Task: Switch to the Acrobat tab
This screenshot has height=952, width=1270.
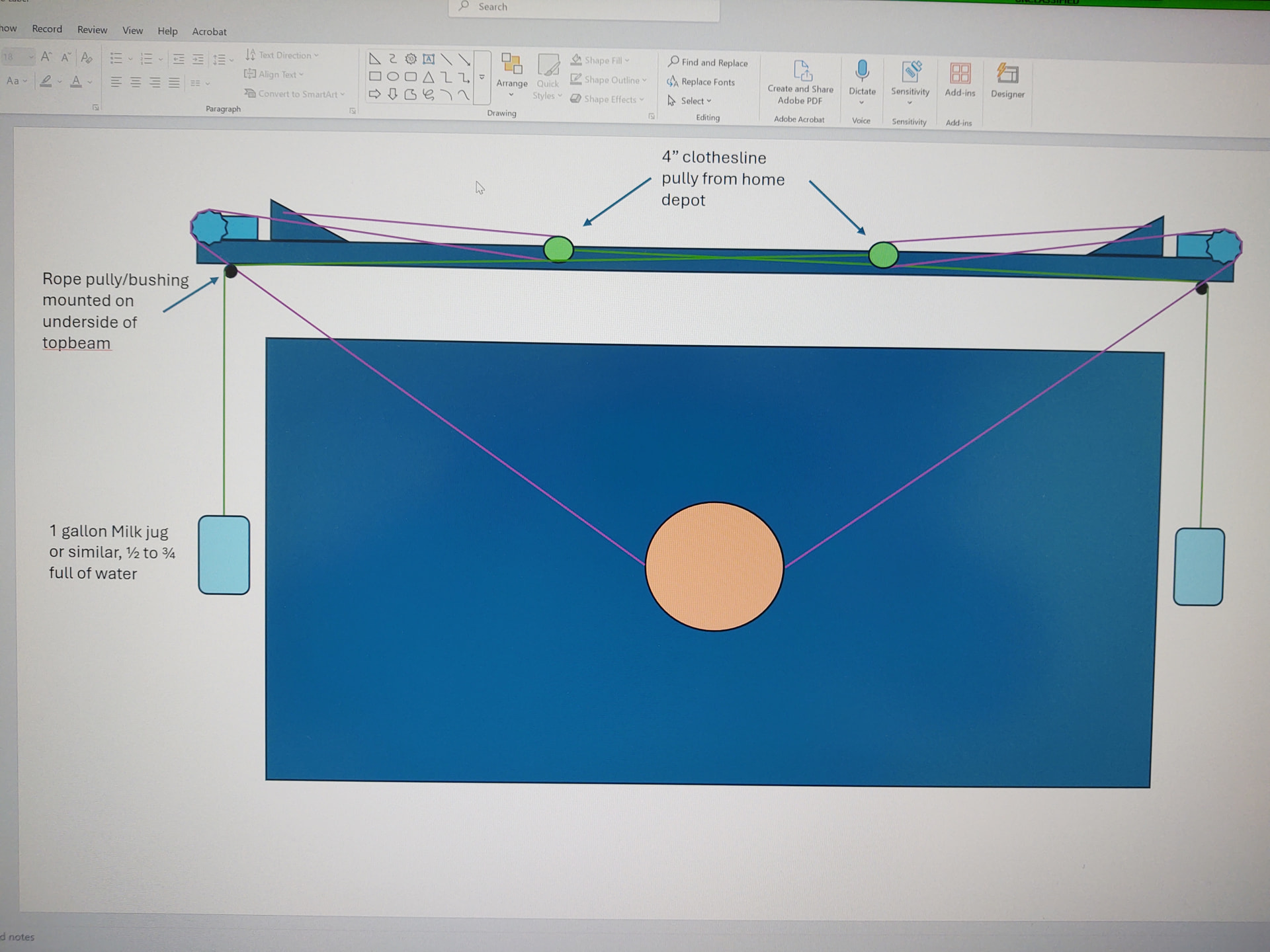Action: pyautogui.click(x=209, y=32)
